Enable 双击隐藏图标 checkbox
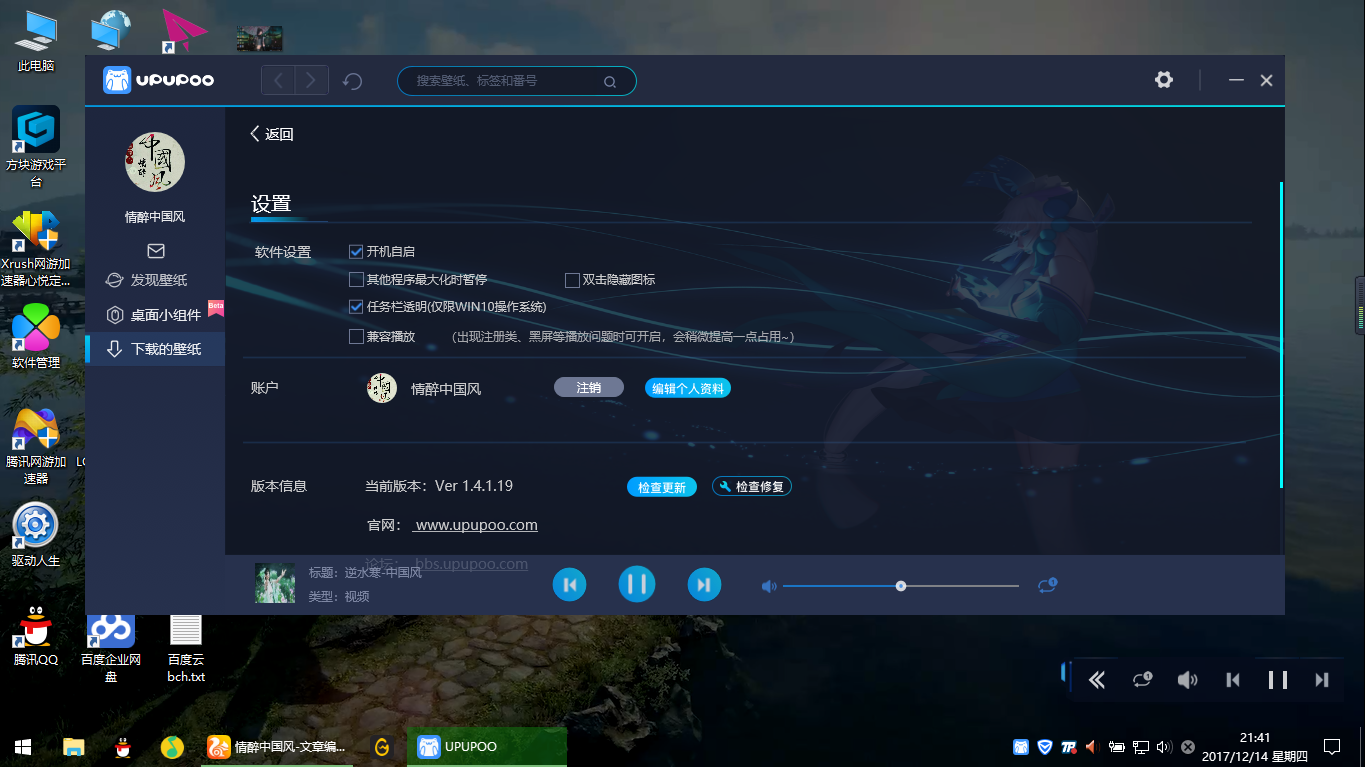This screenshot has height=767, width=1365. click(x=573, y=280)
